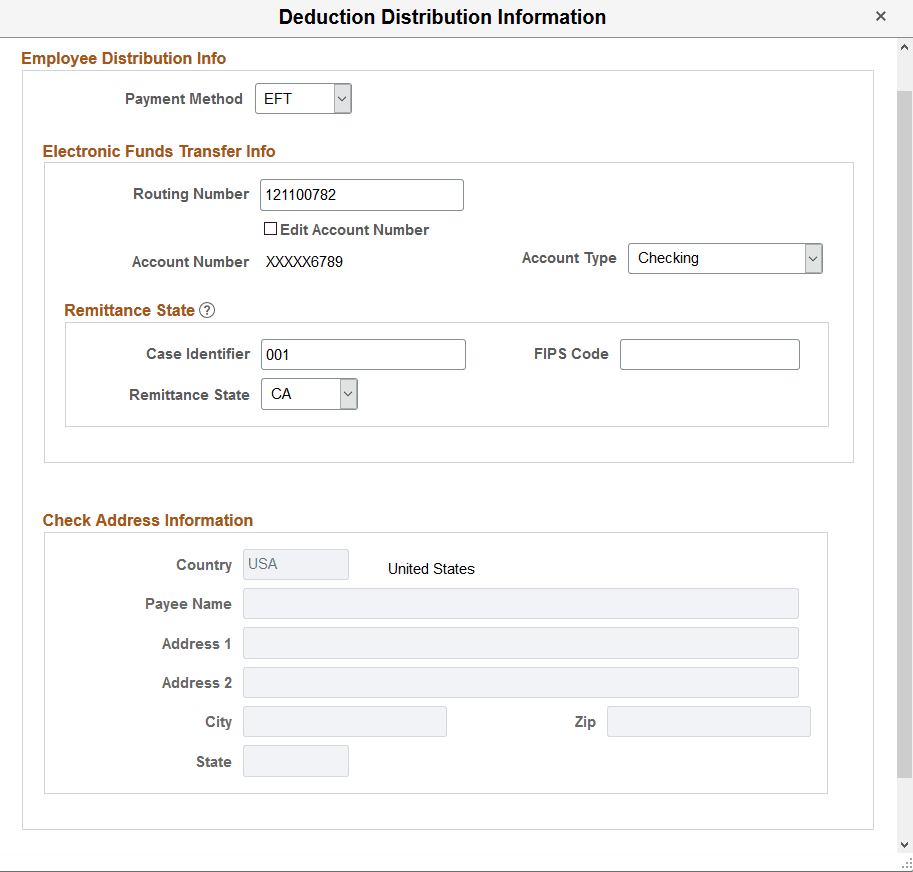Click the Electronic Funds Transfer Info label
This screenshot has height=872, width=913.
[x=159, y=151]
